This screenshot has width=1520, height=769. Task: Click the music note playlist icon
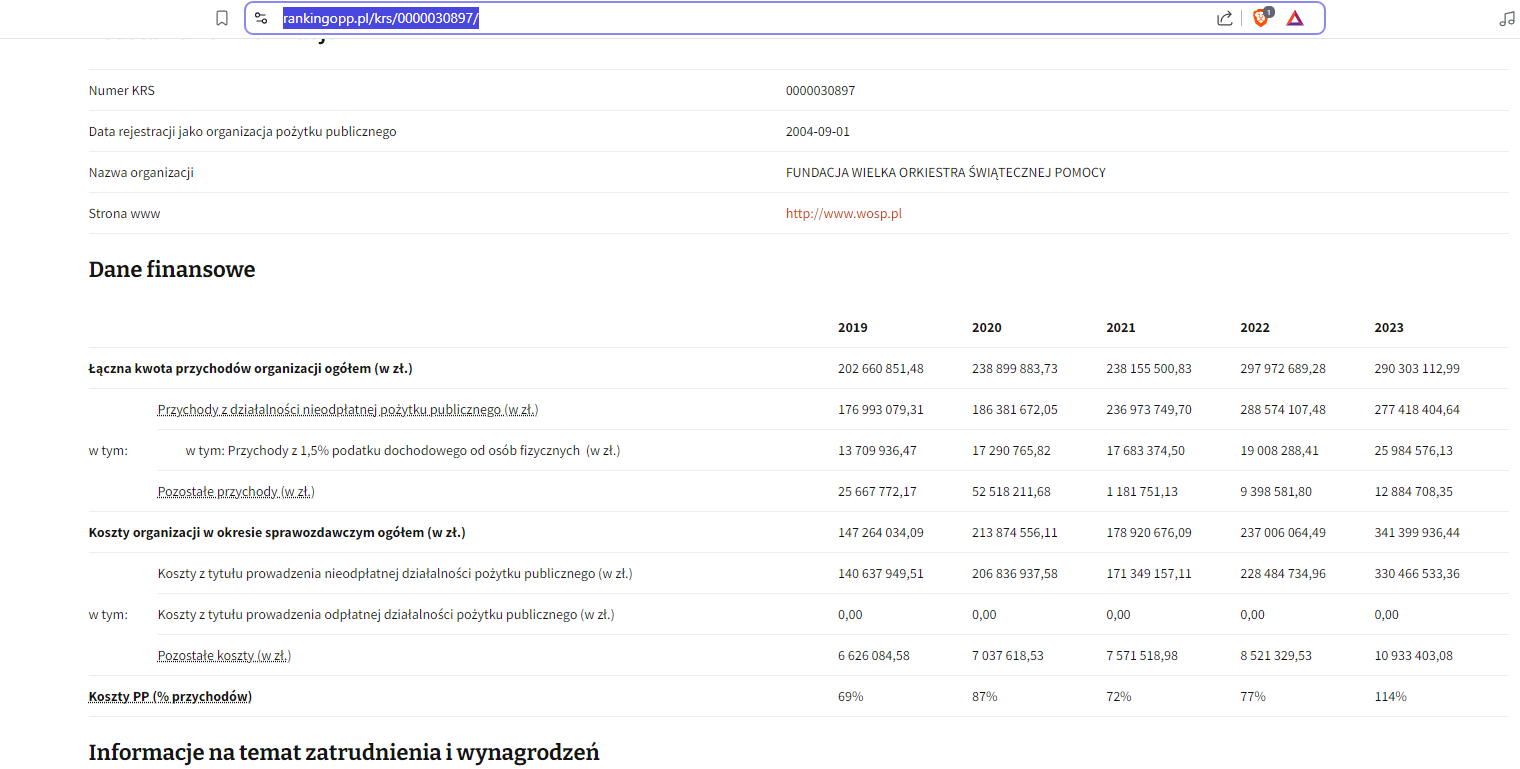1507,18
